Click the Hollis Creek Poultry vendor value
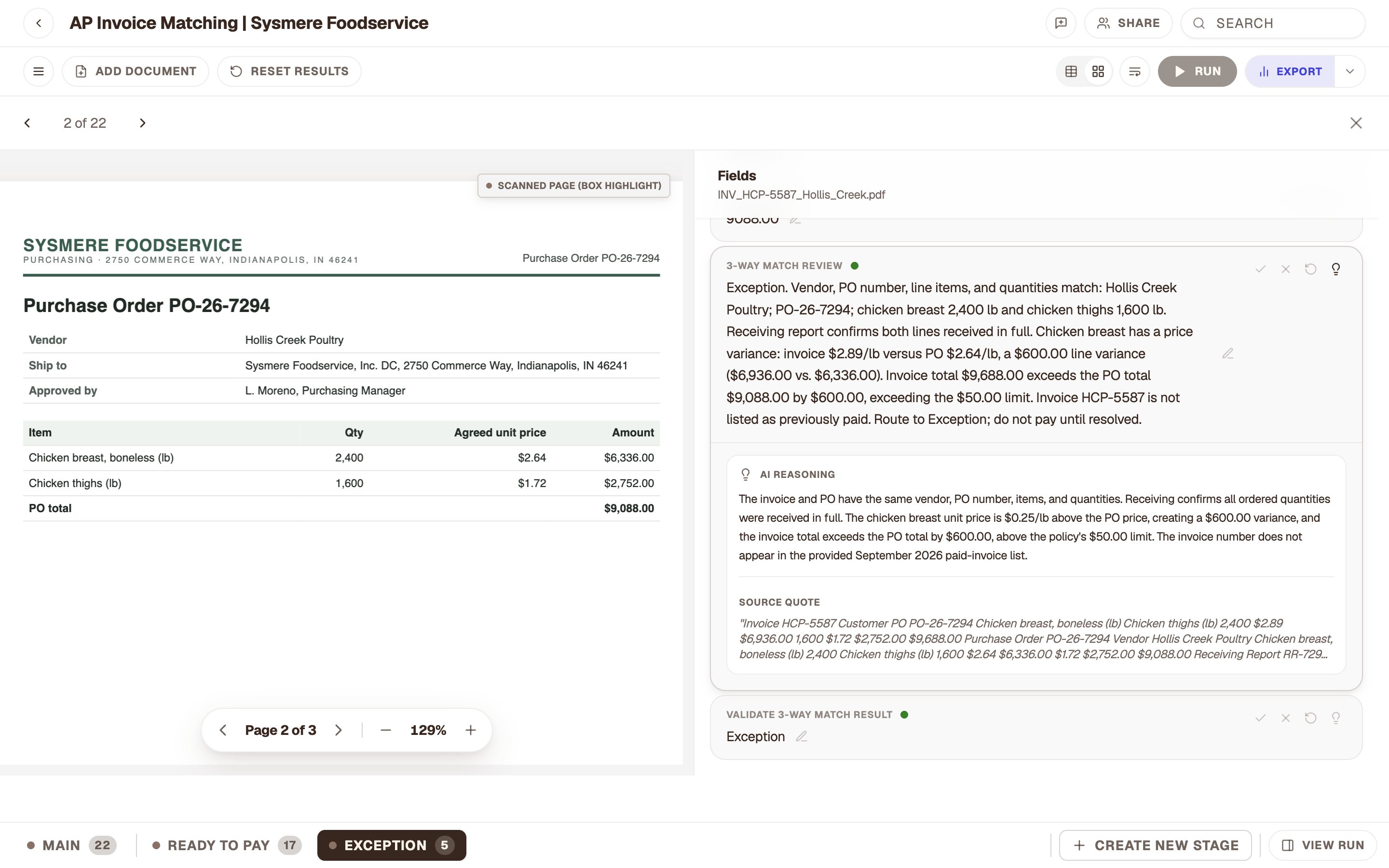1389x868 pixels. click(x=295, y=340)
